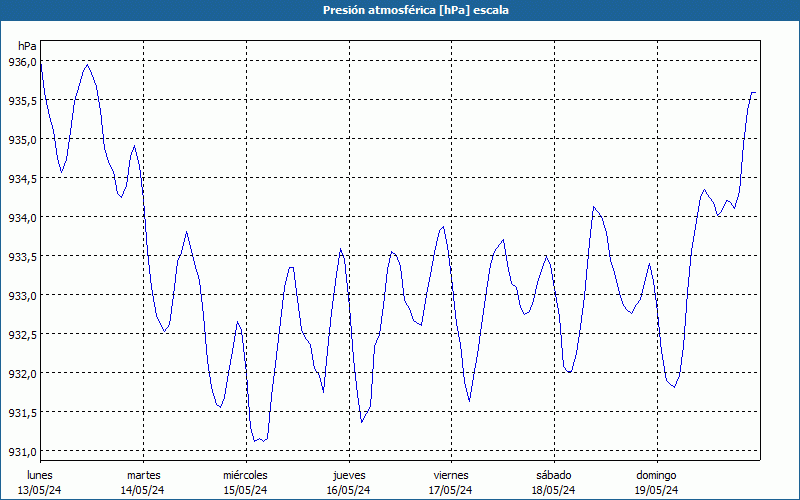Click the 'sábado' day label
800x500 pixels.
coord(554,475)
